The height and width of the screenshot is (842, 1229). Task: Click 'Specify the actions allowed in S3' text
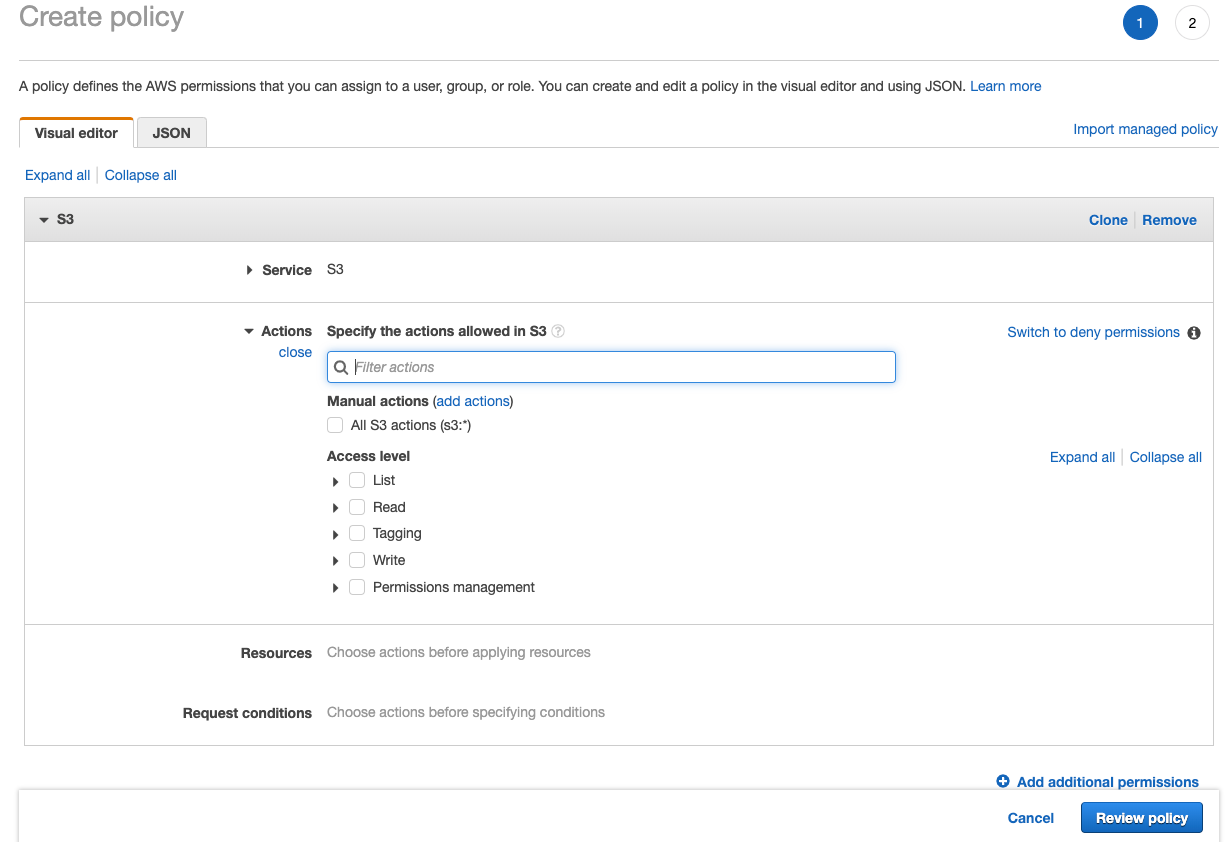point(437,331)
